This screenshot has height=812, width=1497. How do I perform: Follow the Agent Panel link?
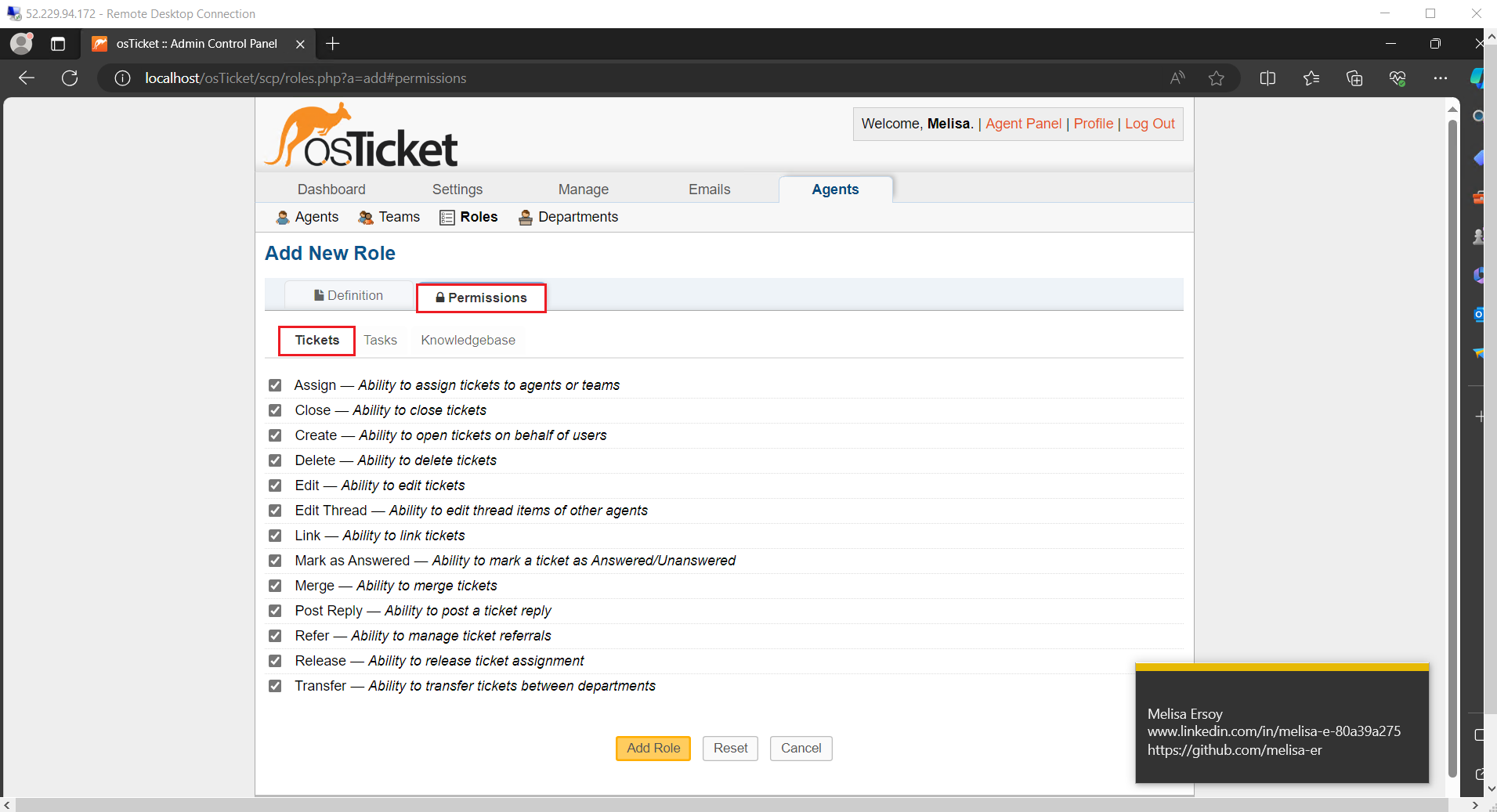pyautogui.click(x=1023, y=124)
